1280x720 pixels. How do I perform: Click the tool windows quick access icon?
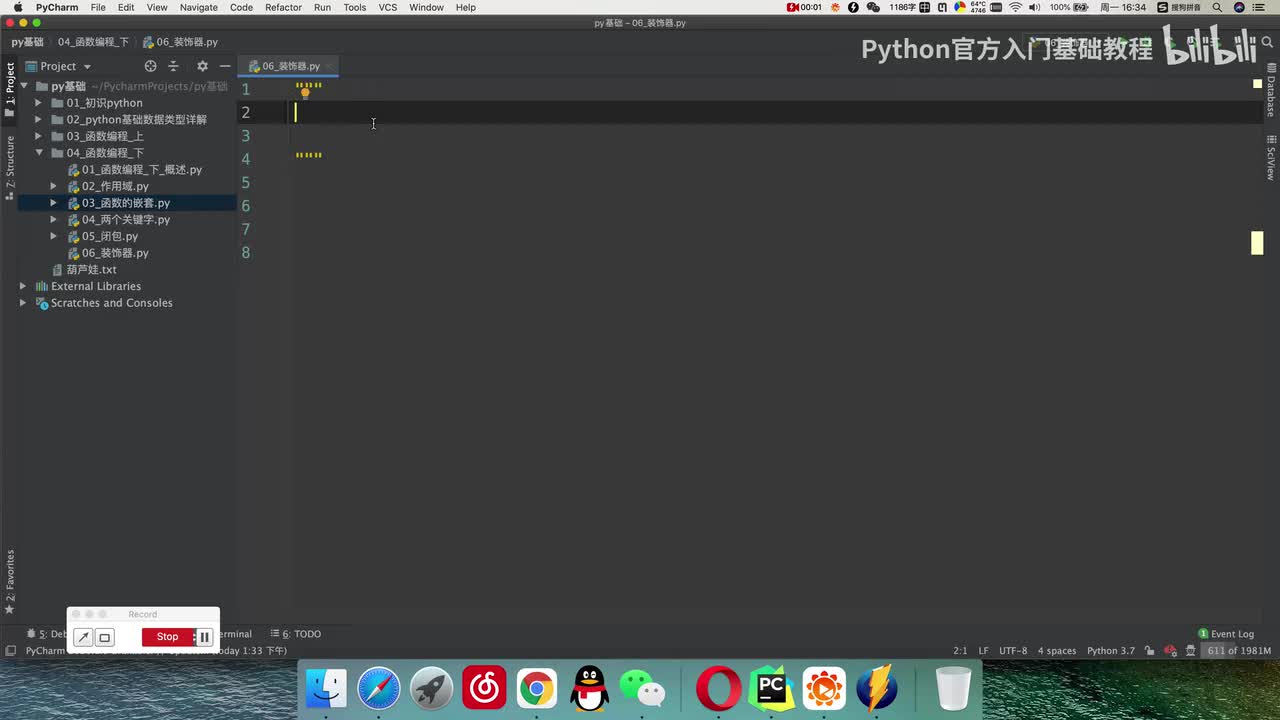10,651
